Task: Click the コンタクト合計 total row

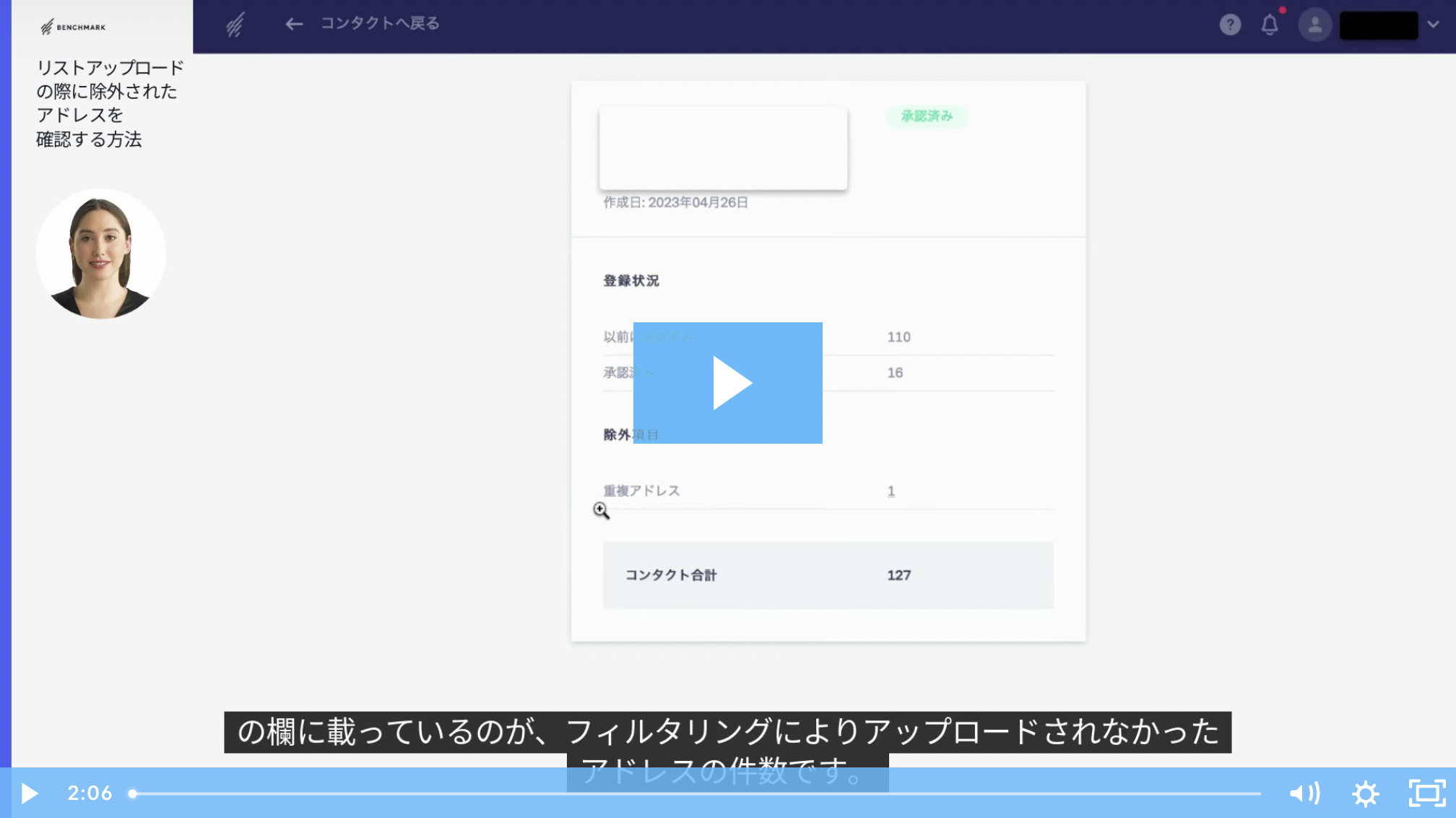Action: click(x=828, y=575)
